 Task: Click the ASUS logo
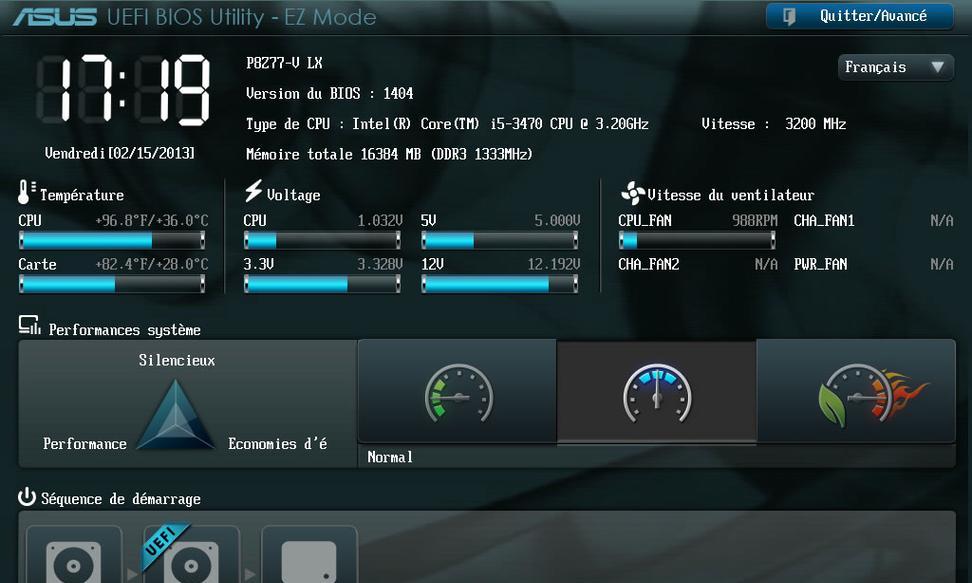click(55, 17)
